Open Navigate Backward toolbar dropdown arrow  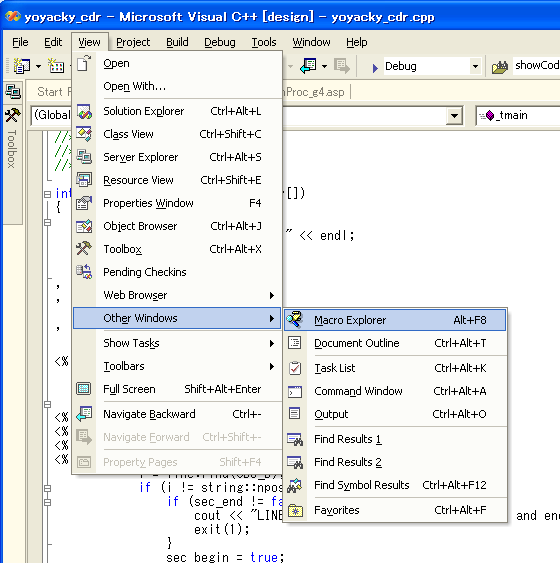tap(324, 66)
